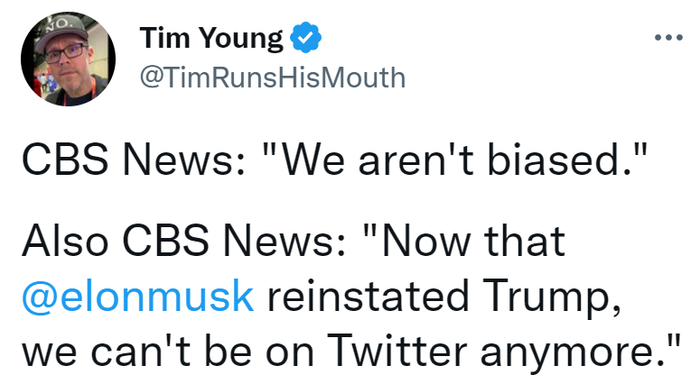Click the word 'Trump' in the tweet text

click(550, 298)
